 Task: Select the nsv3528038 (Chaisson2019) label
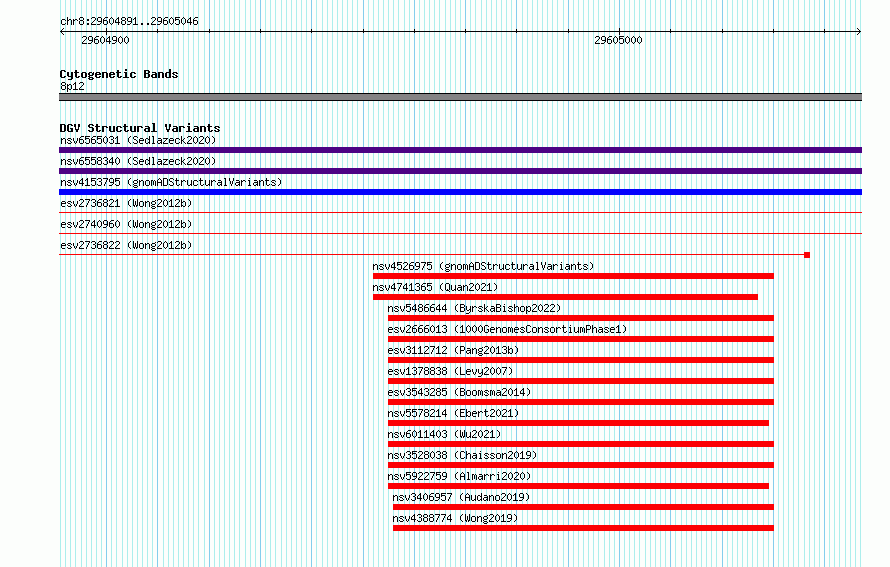tap(462, 455)
